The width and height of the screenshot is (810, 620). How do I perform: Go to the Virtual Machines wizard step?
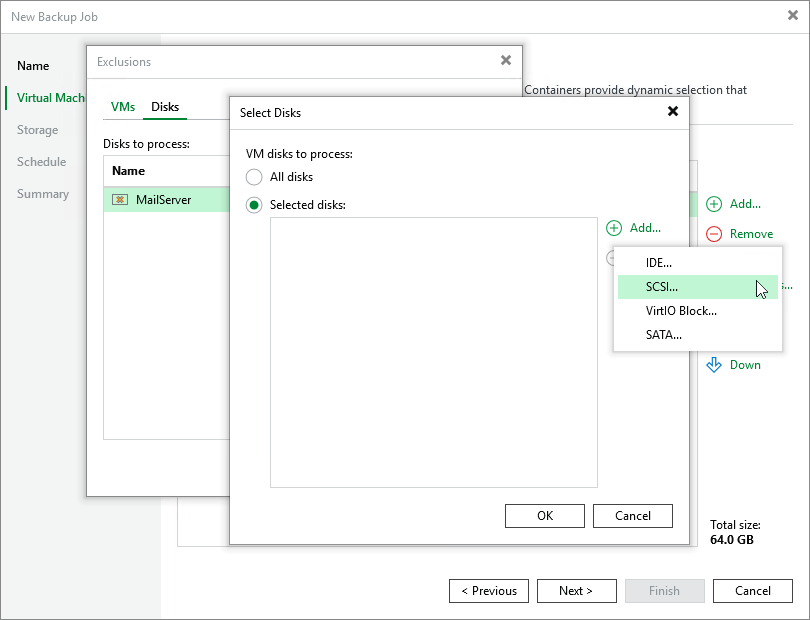click(x=51, y=98)
